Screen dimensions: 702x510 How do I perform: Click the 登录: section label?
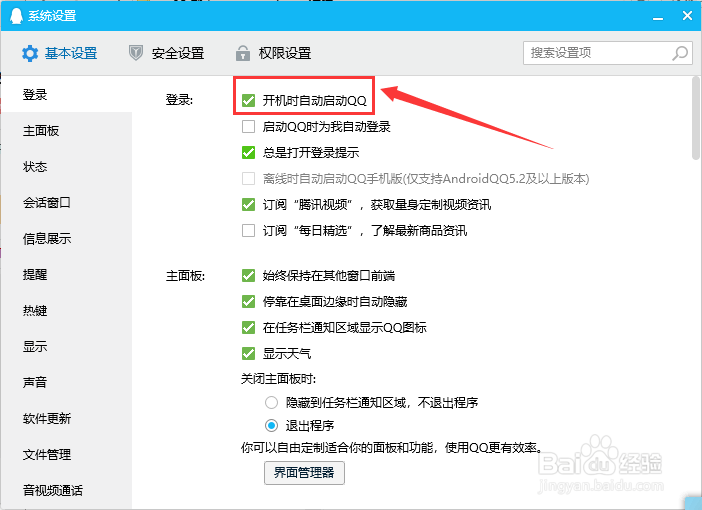point(180,100)
